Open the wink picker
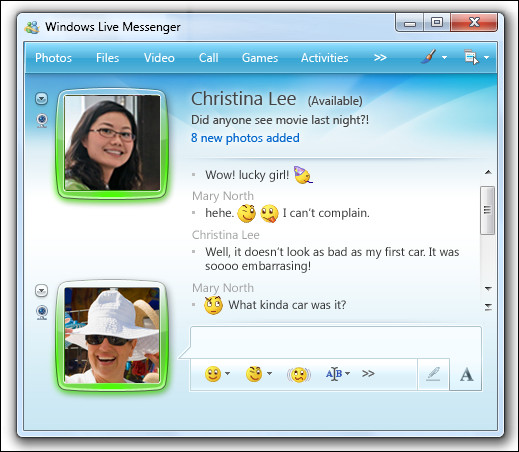Viewport: 519px width, 452px height. coord(259,374)
